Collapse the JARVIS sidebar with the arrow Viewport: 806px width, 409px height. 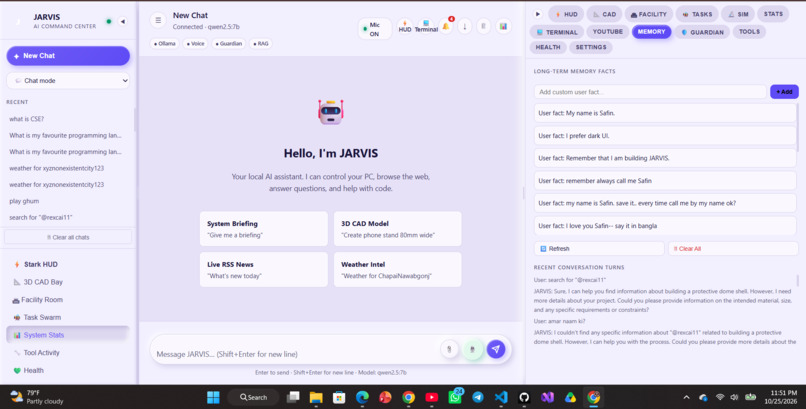tap(122, 22)
